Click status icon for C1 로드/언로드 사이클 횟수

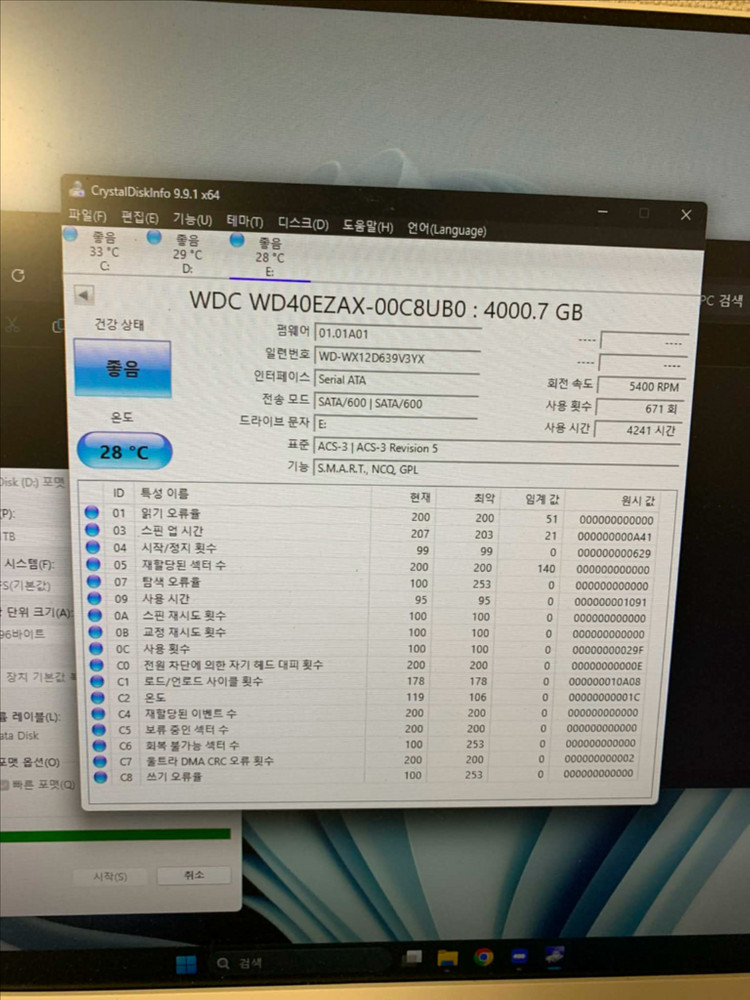(97, 680)
